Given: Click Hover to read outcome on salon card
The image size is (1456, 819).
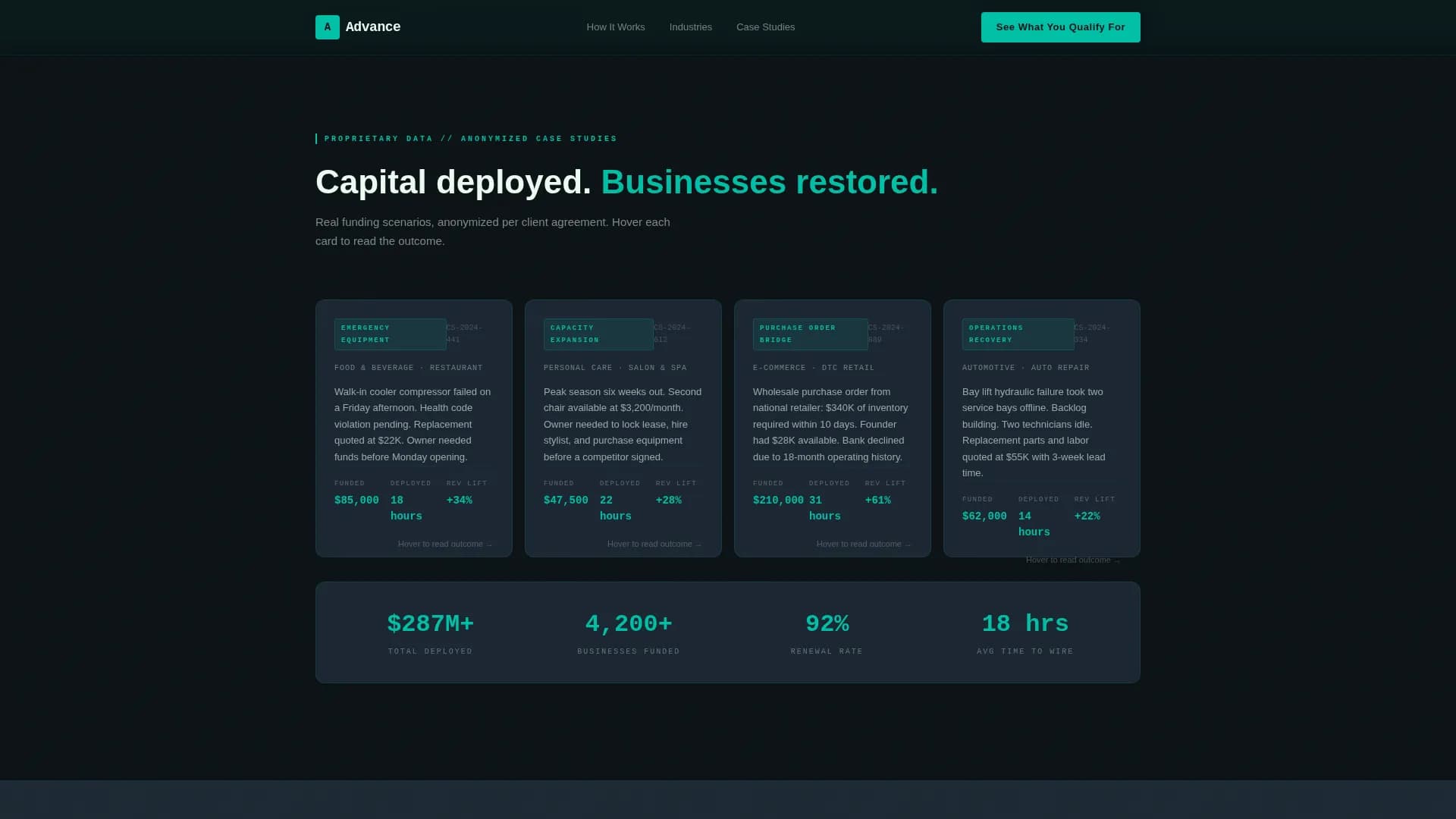Looking at the screenshot, I should [654, 544].
